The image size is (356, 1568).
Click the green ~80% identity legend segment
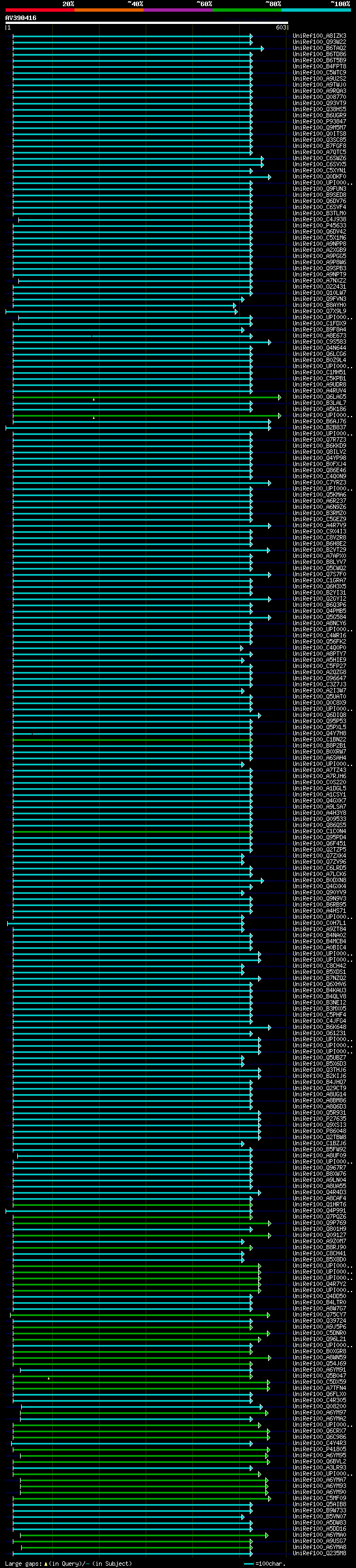tap(247, 10)
